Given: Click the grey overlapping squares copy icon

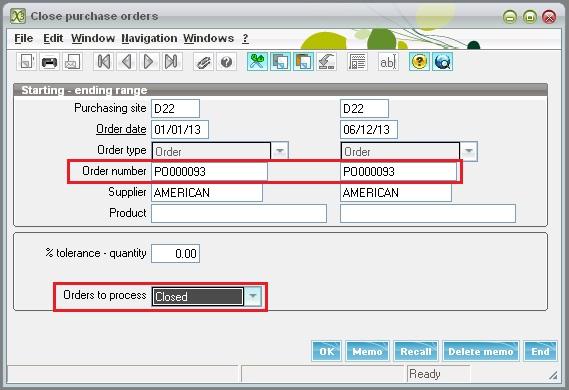Looking at the screenshot, I should (280, 62).
